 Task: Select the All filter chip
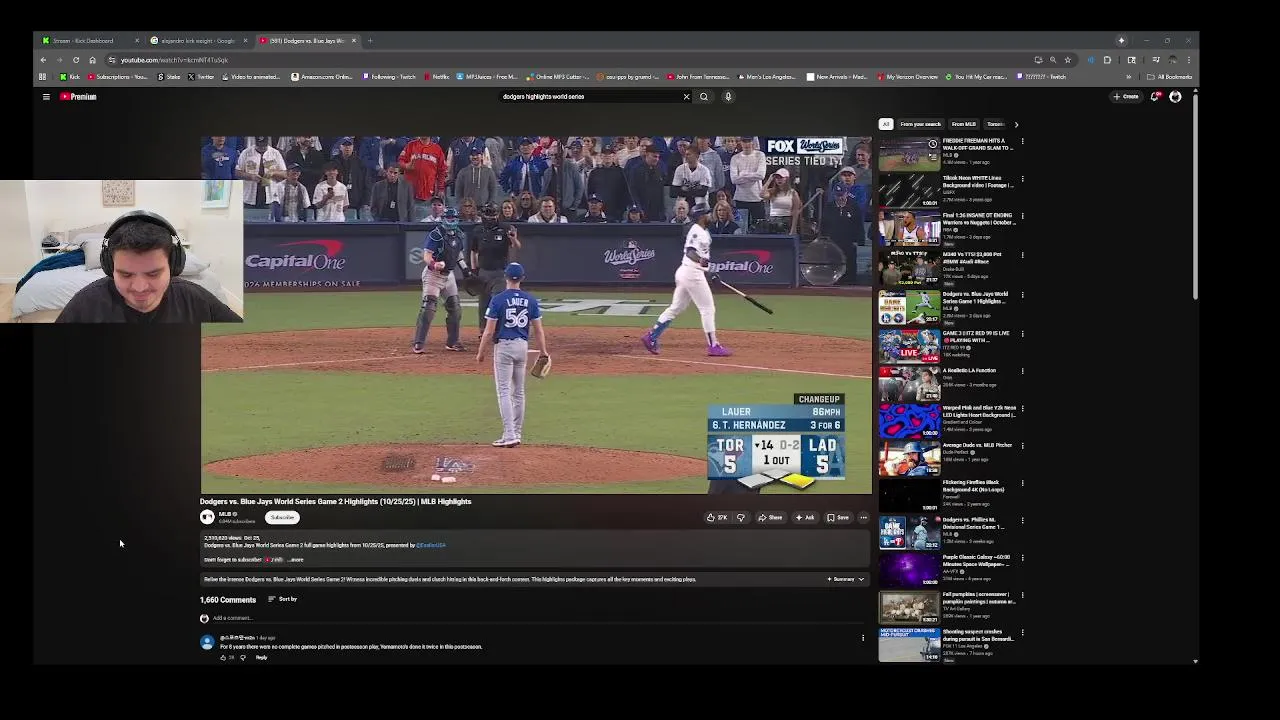(885, 124)
